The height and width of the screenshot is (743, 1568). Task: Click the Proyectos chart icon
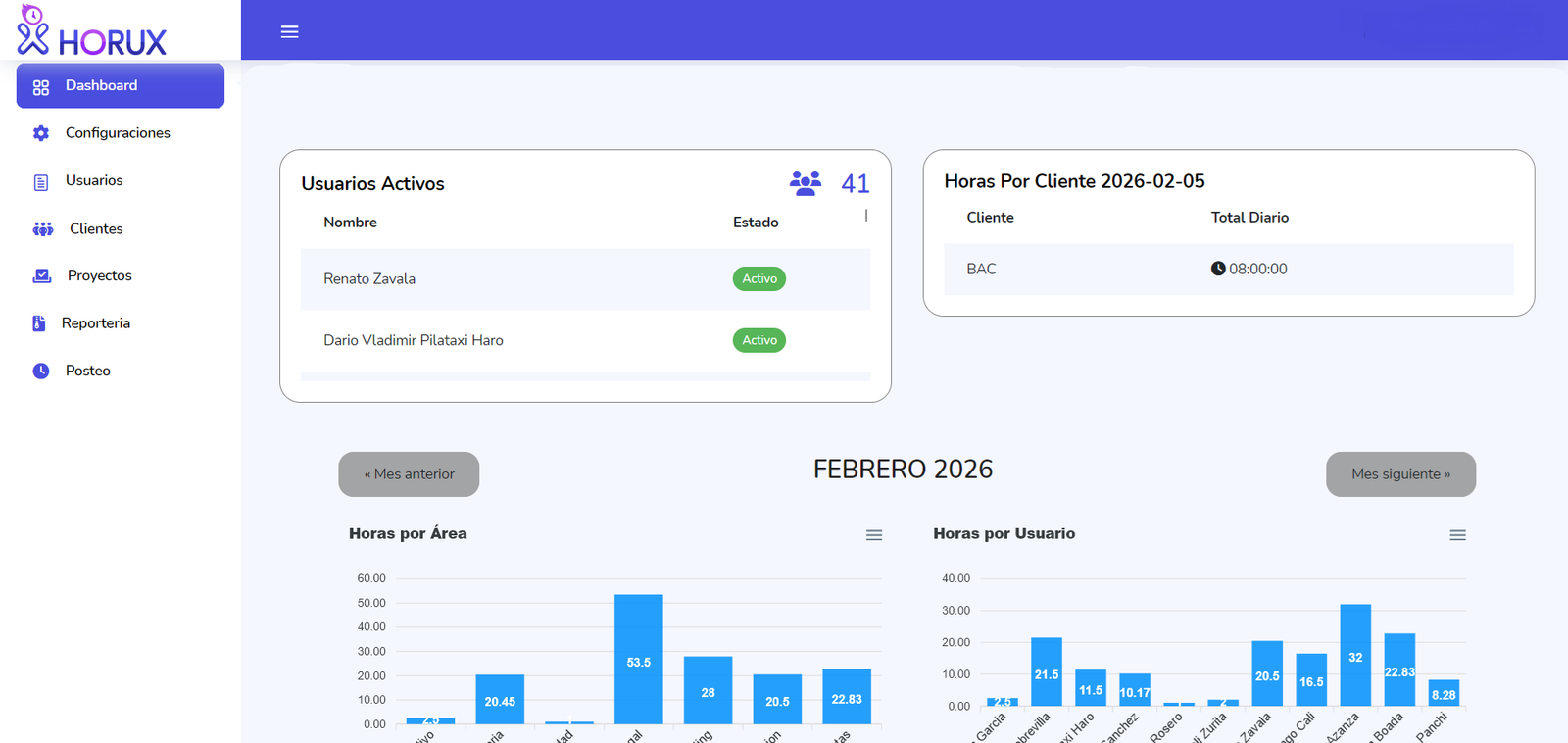coord(42,276)
